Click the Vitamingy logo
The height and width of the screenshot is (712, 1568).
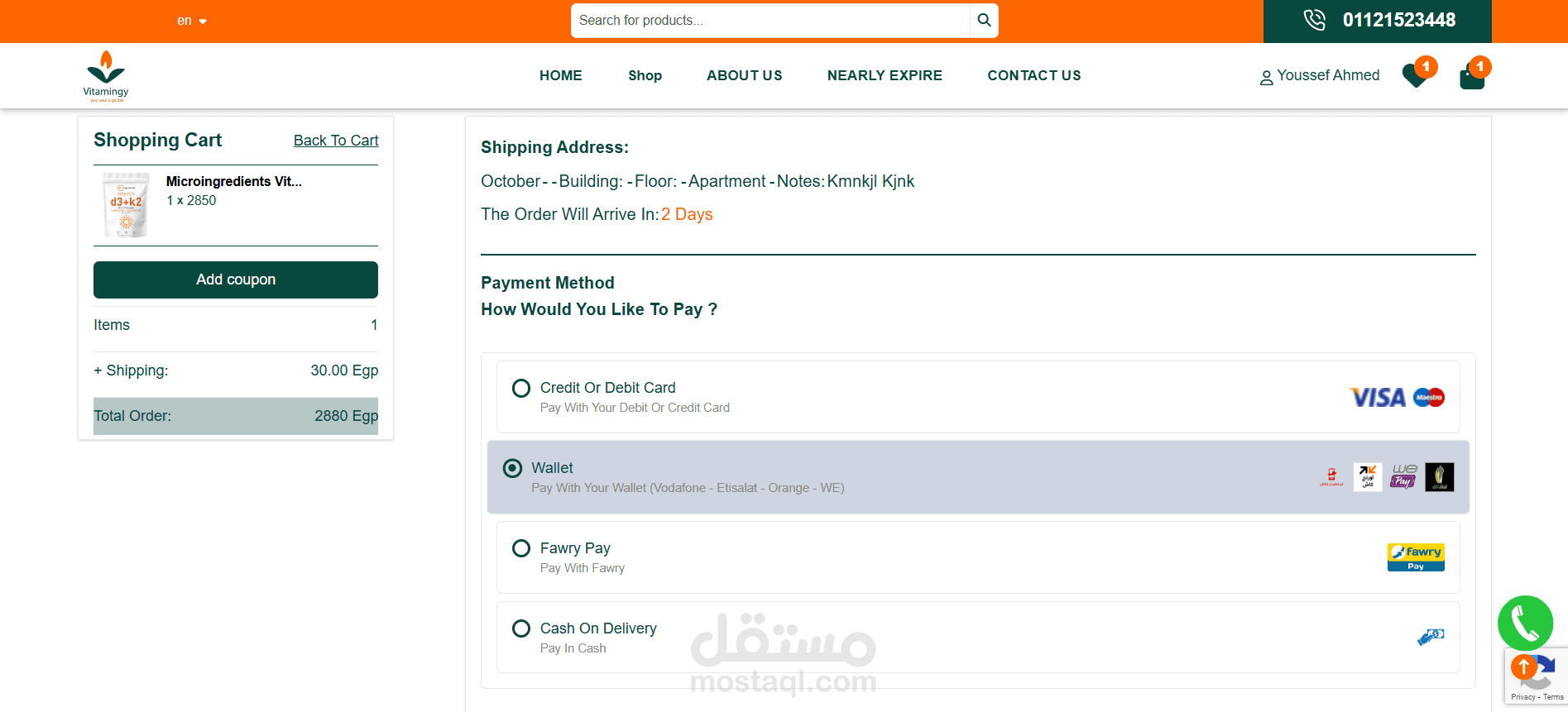106,76
